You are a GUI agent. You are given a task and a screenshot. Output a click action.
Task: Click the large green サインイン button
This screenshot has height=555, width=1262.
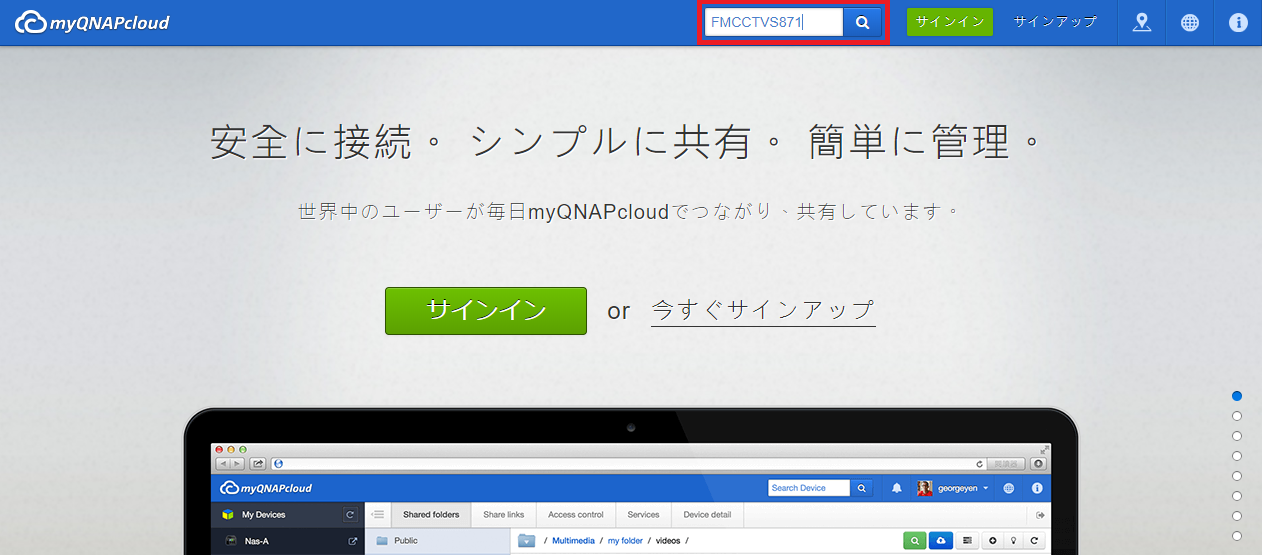(x=486, y=310)
